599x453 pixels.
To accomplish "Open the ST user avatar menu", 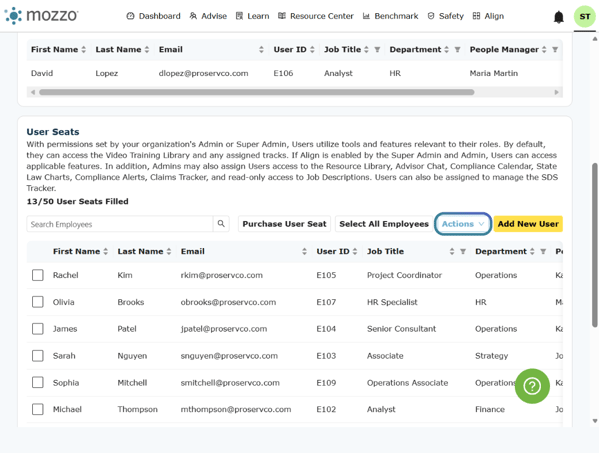I will (x=584, y=16).
